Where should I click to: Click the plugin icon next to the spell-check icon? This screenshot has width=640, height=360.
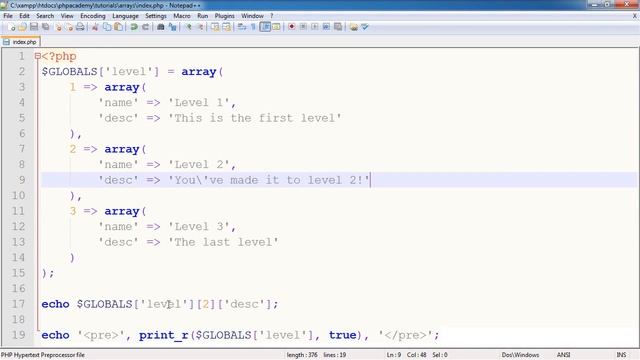click(353, 27)
